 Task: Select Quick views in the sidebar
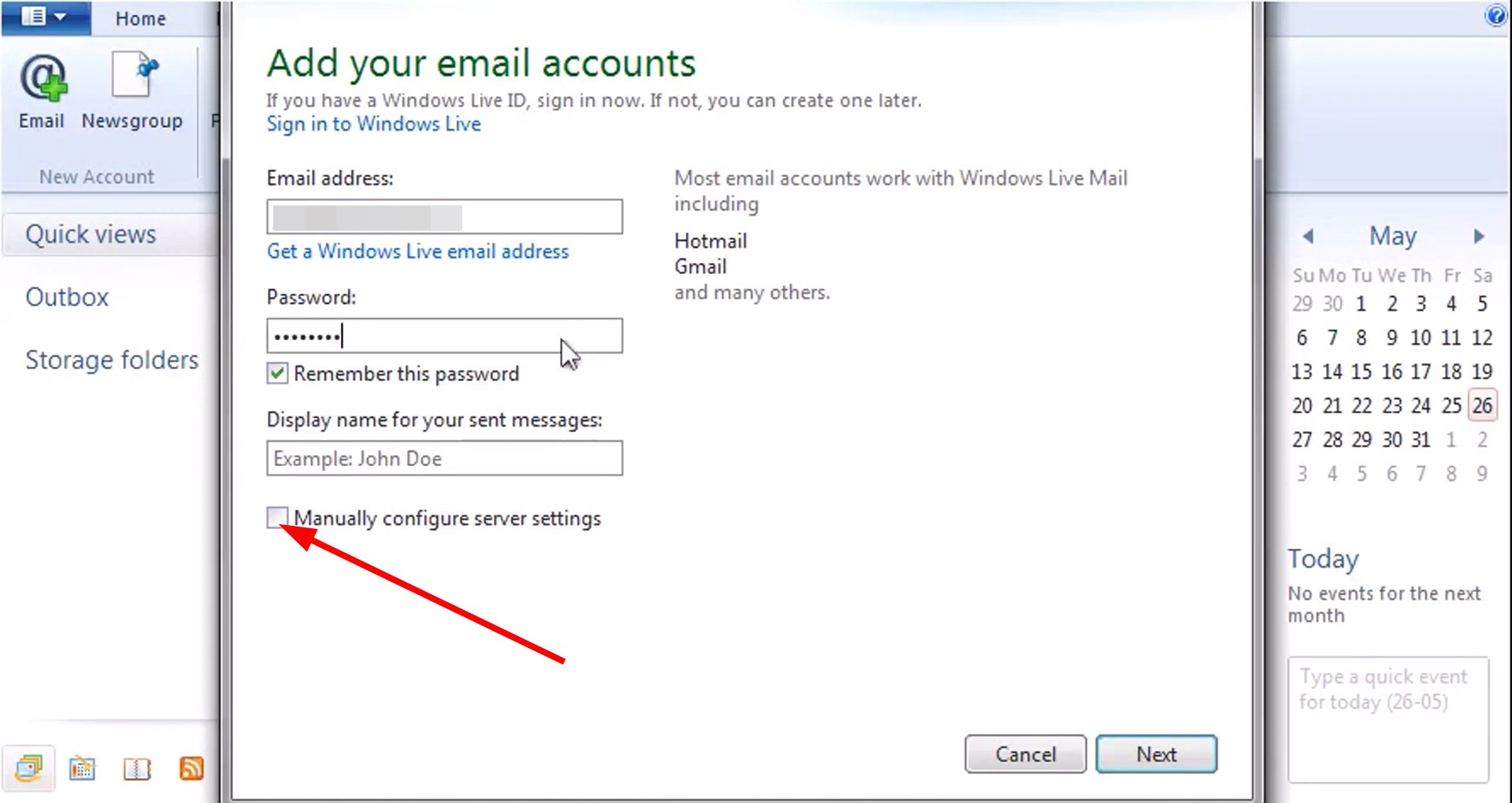pyautogui.click(x=89, y=234)
